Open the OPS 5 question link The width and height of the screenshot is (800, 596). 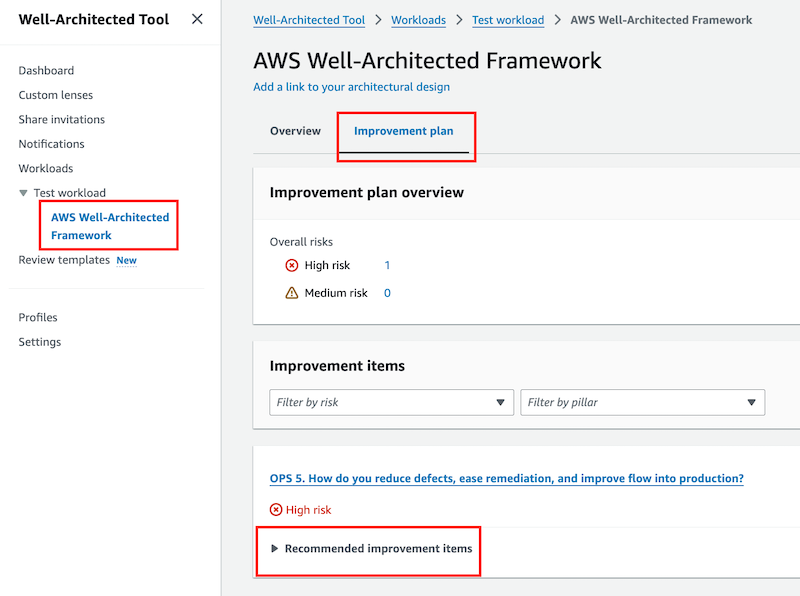(x=507, y=479)
